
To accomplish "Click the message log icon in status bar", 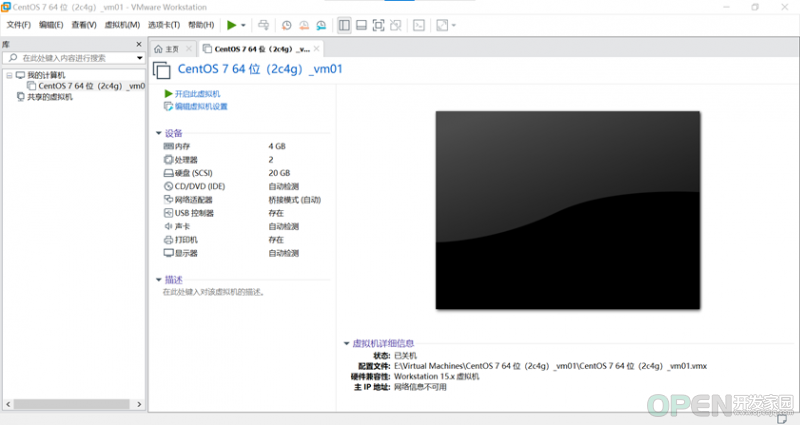I will coord(782,419).
